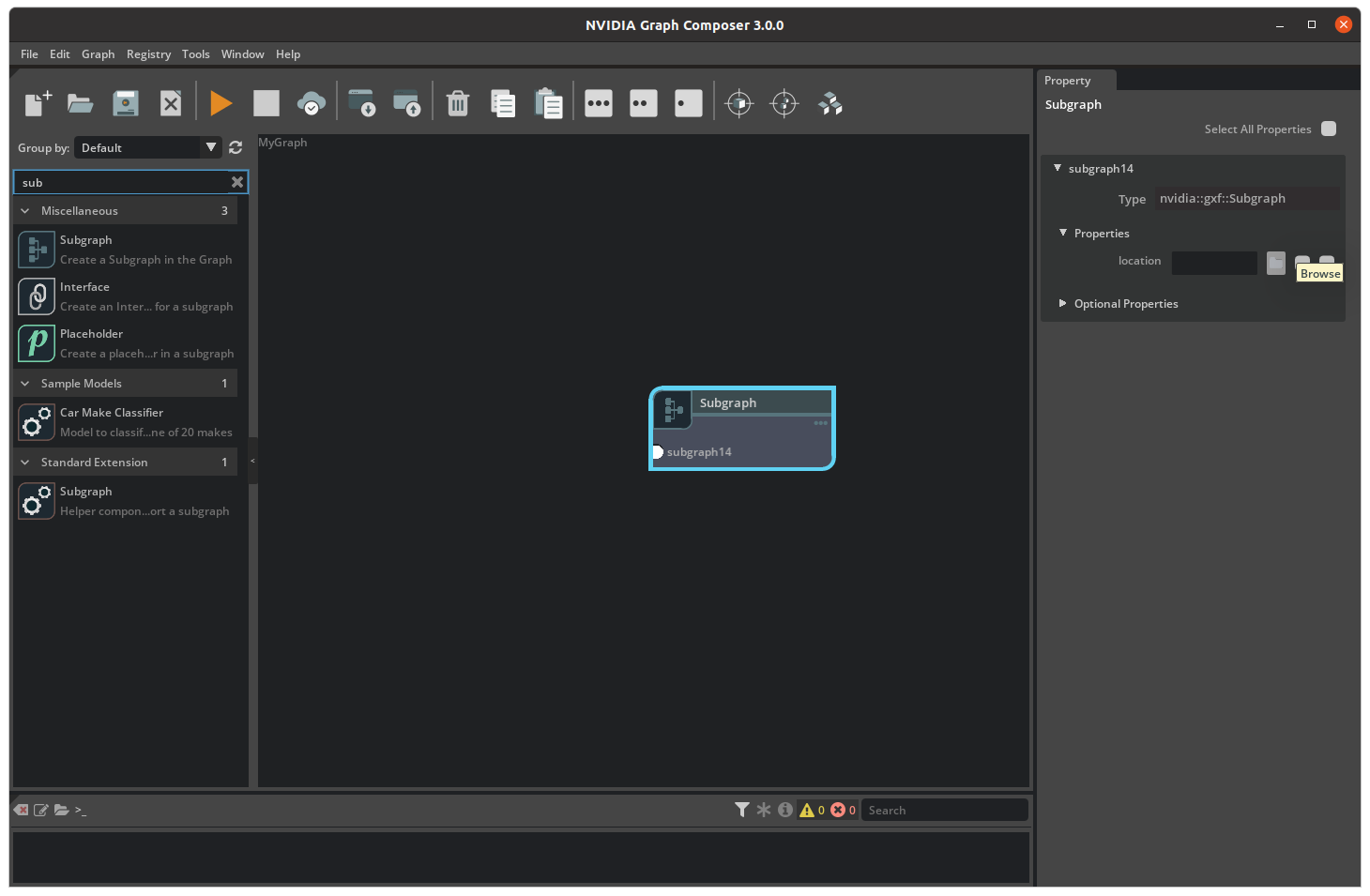Select the Subgraph helper component in Standard Extension
Viewport: 1370px width, 896px height.
pyautogui.click(x=126, y=501)
